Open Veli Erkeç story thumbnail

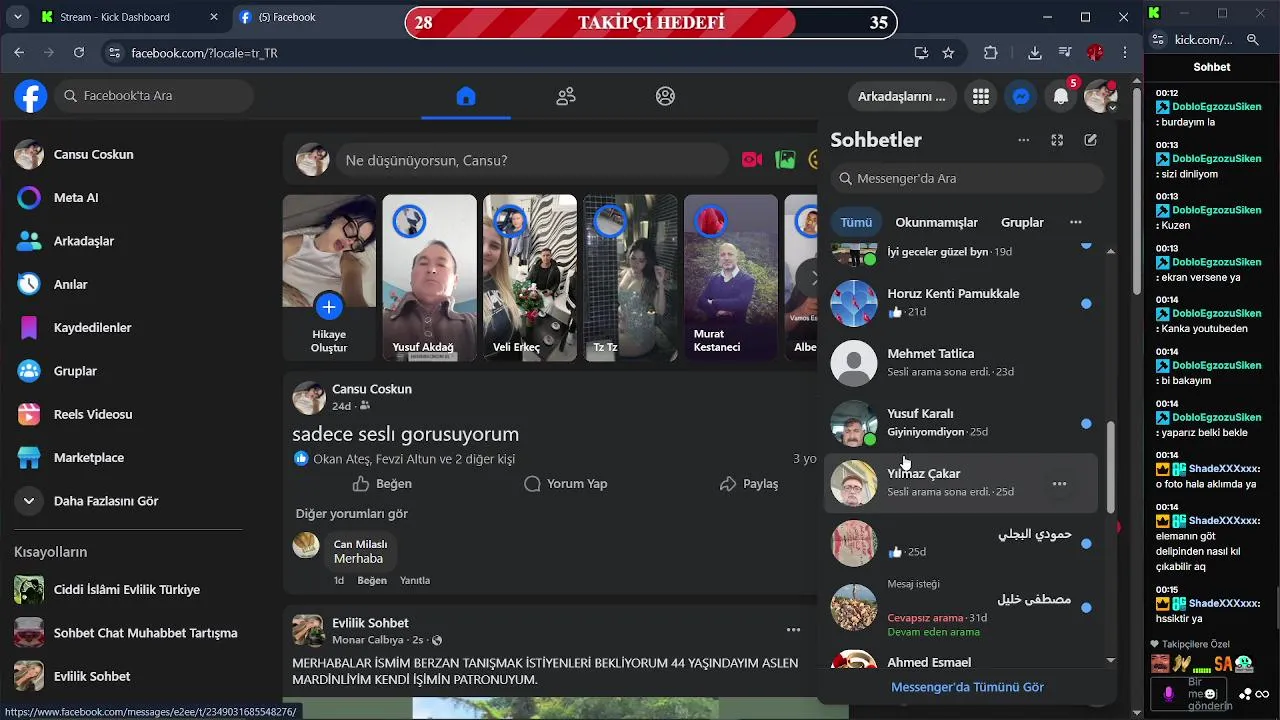click(530, 277)
